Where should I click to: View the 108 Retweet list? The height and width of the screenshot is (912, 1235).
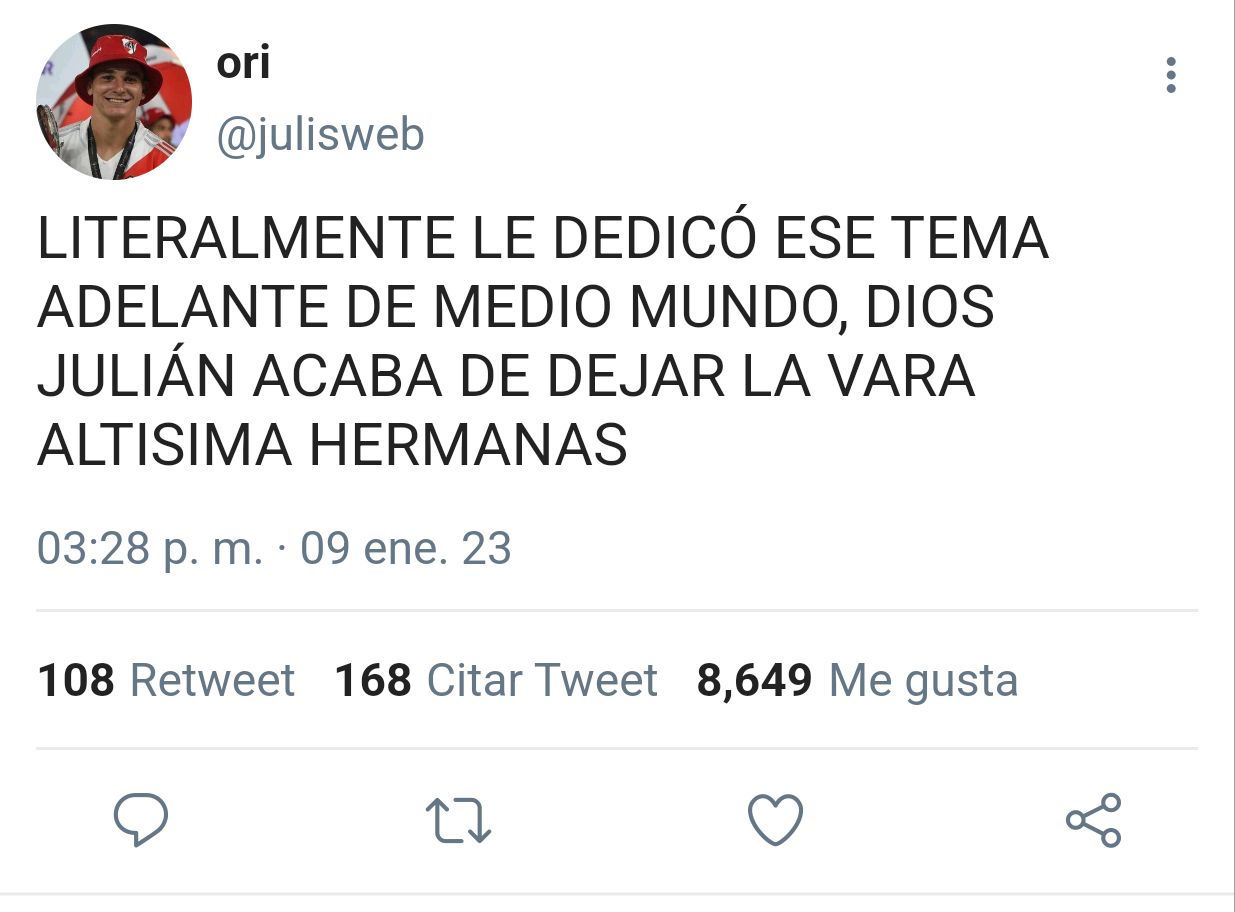(166, 681)
